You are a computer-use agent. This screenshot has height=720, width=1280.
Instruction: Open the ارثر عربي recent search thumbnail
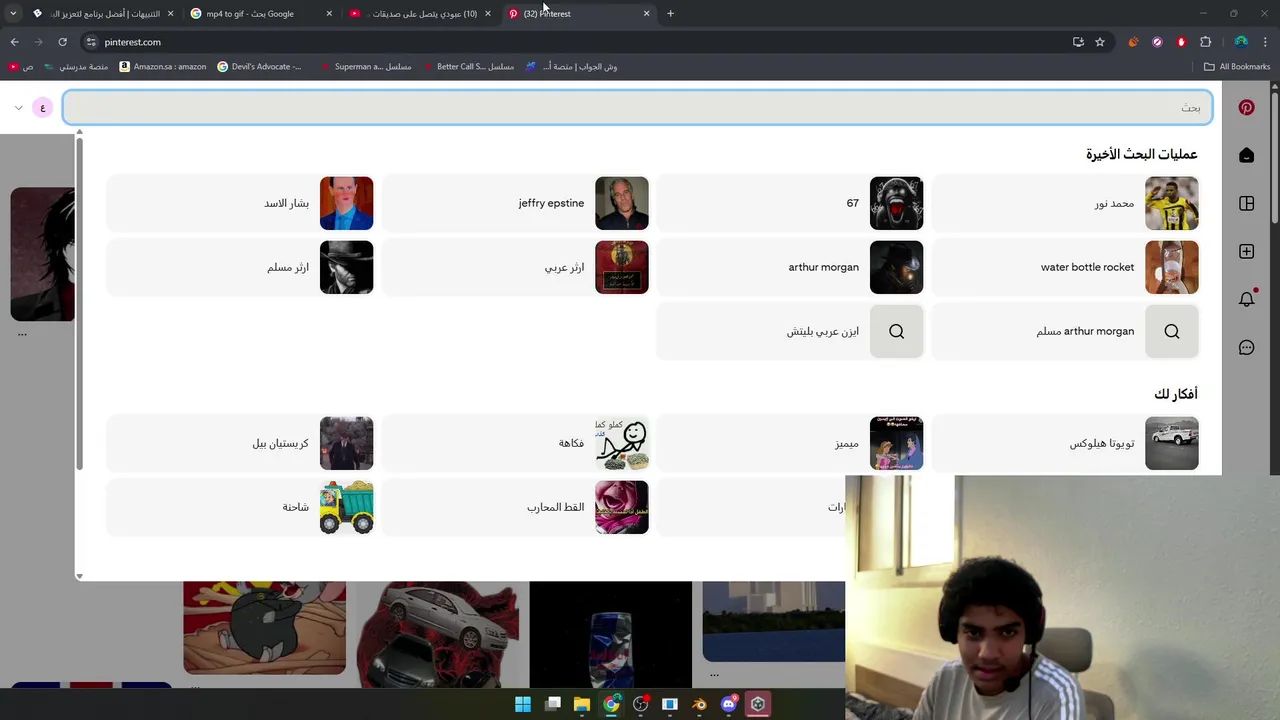pyautogui.click(x=622, y=267)
